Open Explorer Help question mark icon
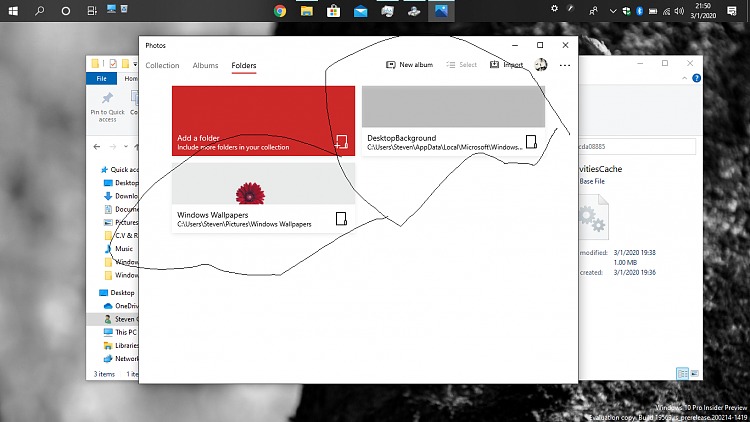Screen dimensions: 750x422 click(x=696, y=78)
